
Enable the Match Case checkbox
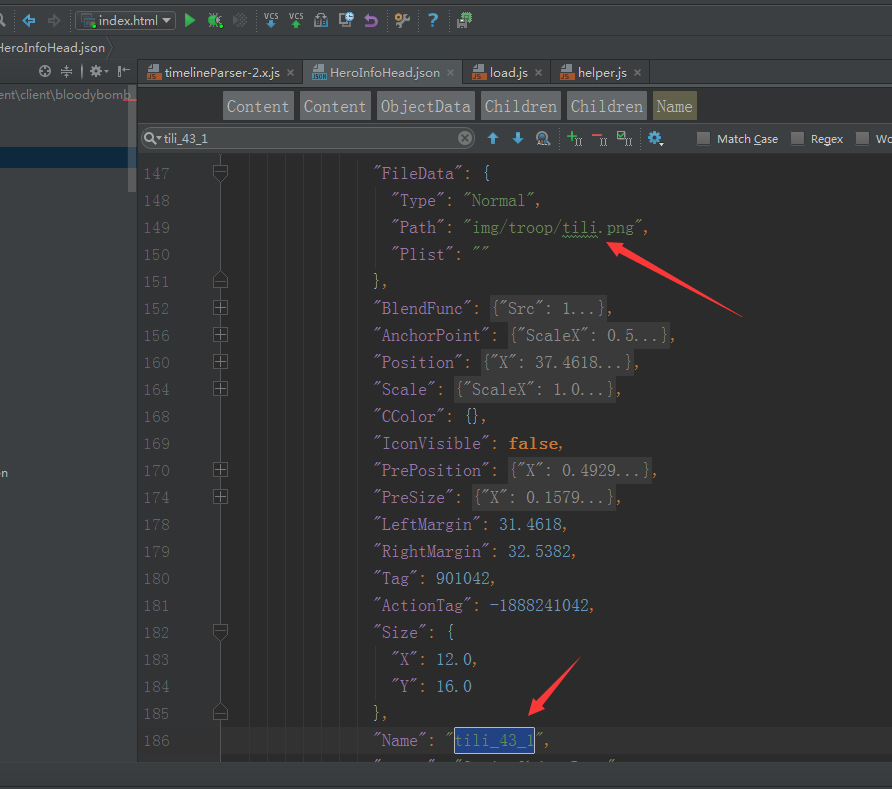click(704, 139)
